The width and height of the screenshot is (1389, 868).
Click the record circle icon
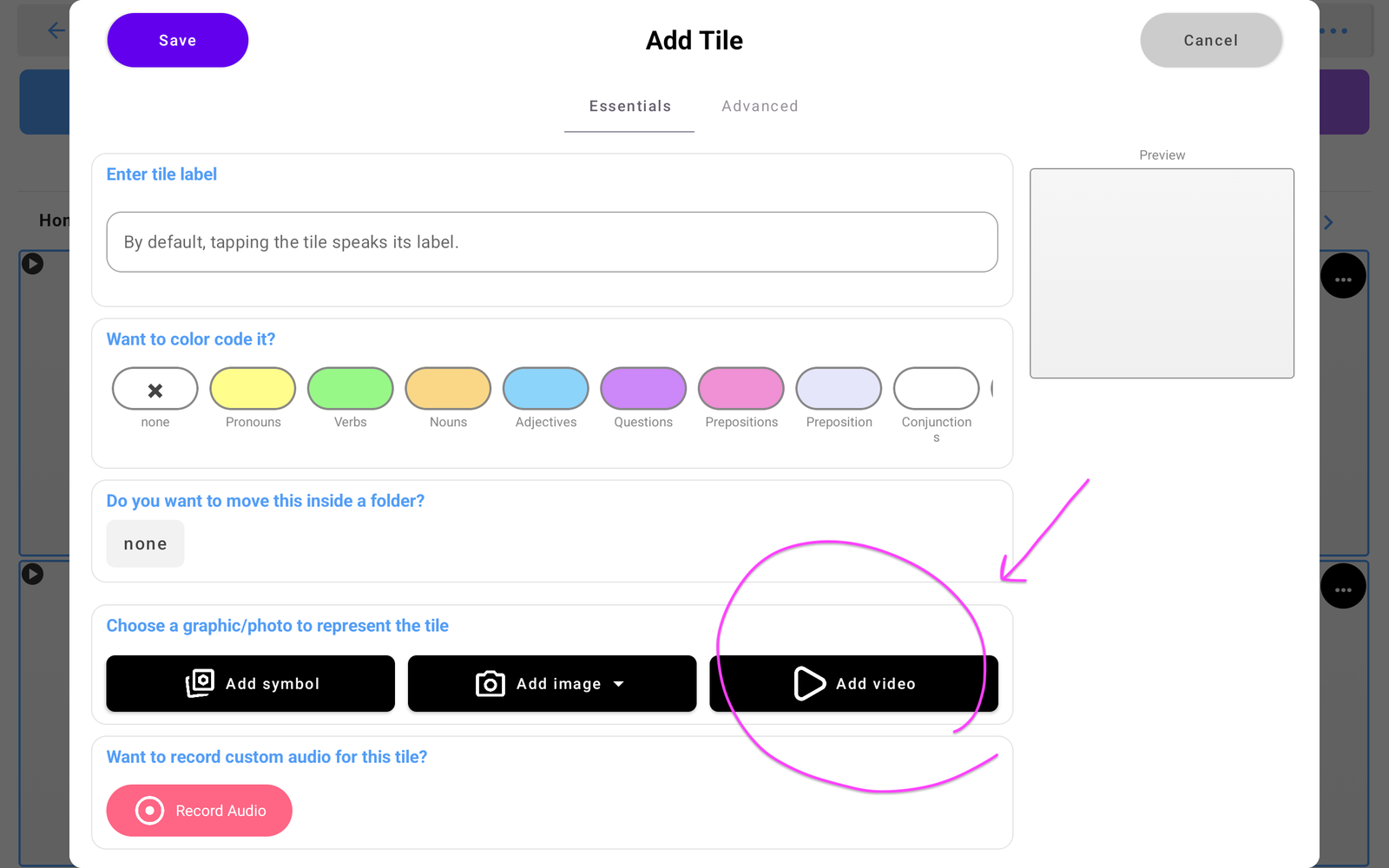coord(149,811)
